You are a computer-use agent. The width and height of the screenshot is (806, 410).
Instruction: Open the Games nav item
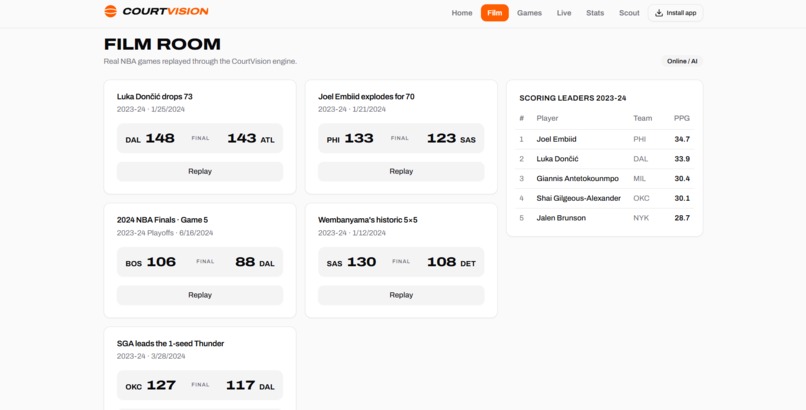pyautogui.click(x=529, y=13)
